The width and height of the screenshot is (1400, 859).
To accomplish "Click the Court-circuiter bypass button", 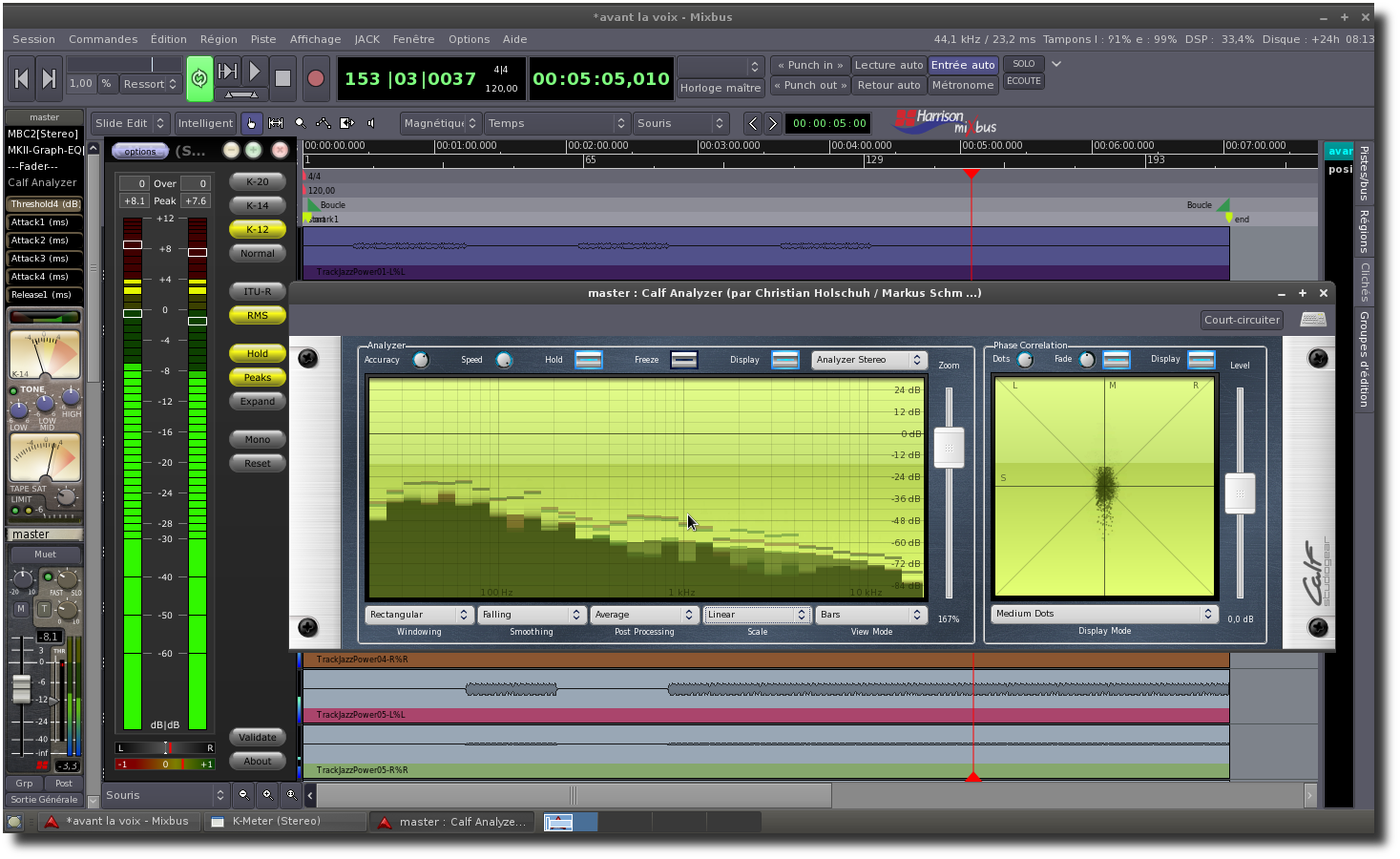I will [x=1242, y=320].
